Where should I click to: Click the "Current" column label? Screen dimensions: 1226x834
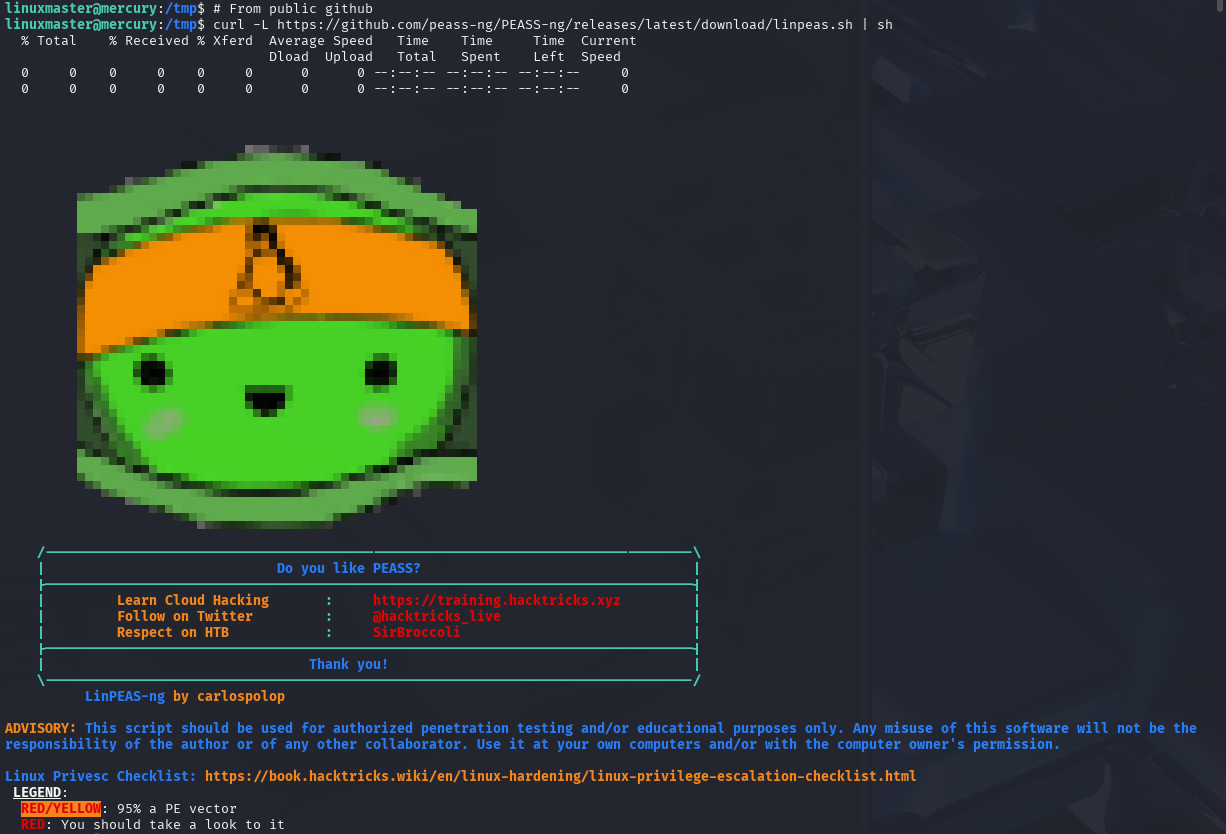tap(609, 41)
